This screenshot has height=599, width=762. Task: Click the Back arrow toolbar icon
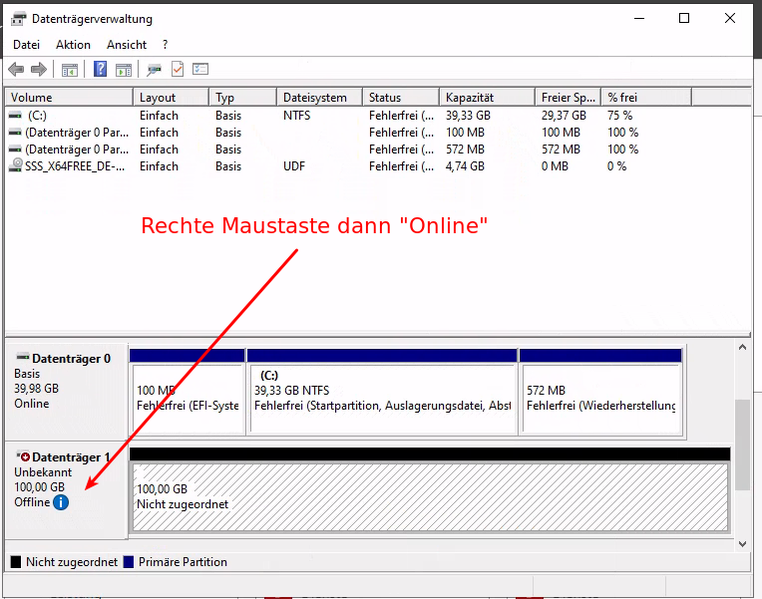pyautogui.click(x=16, y=69)
